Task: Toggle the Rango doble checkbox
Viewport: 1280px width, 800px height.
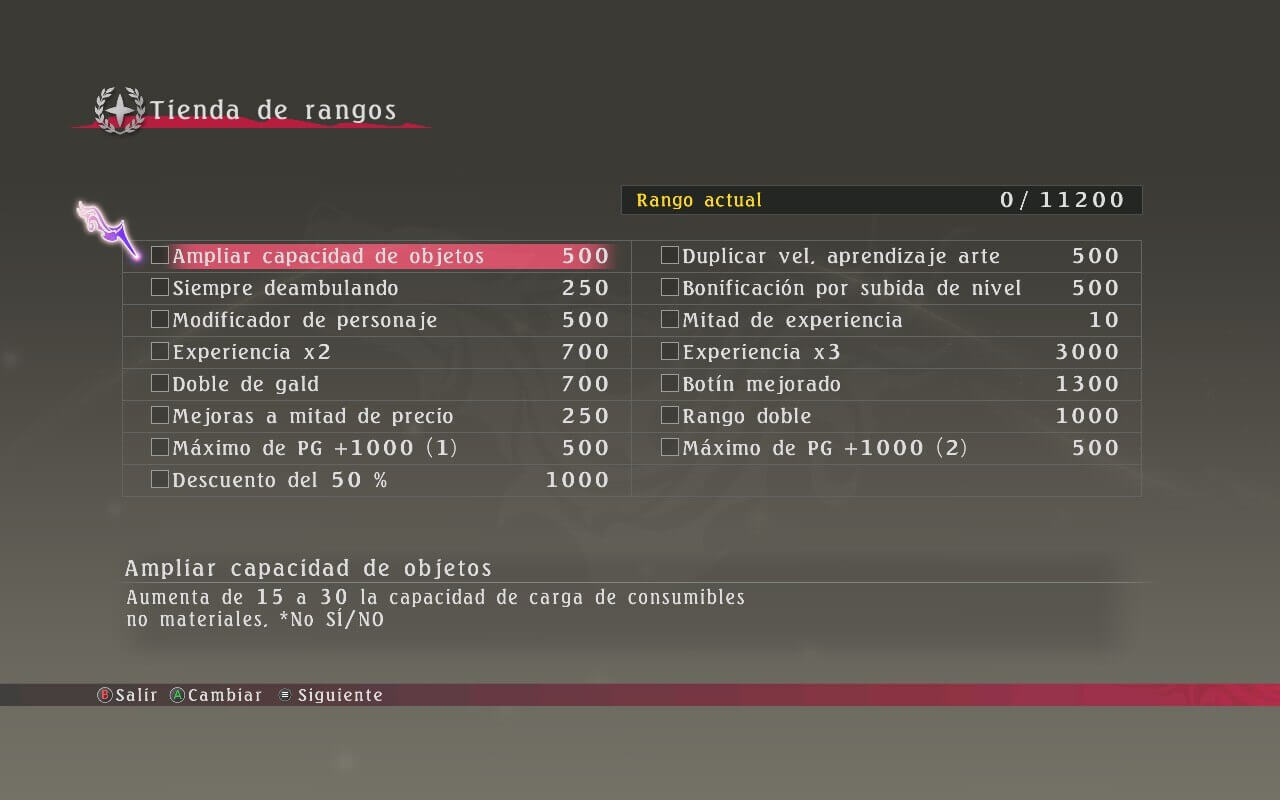Action: point(670,416)
